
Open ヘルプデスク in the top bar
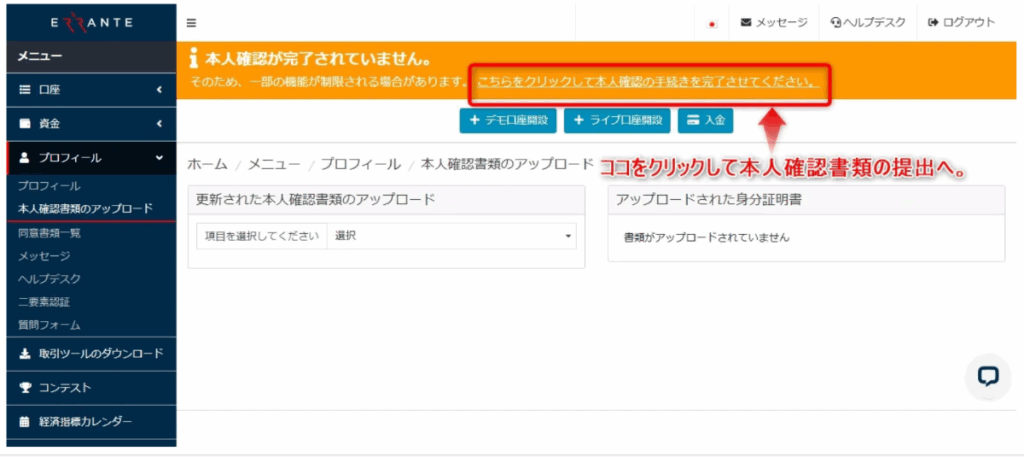[x=868, y=22]
